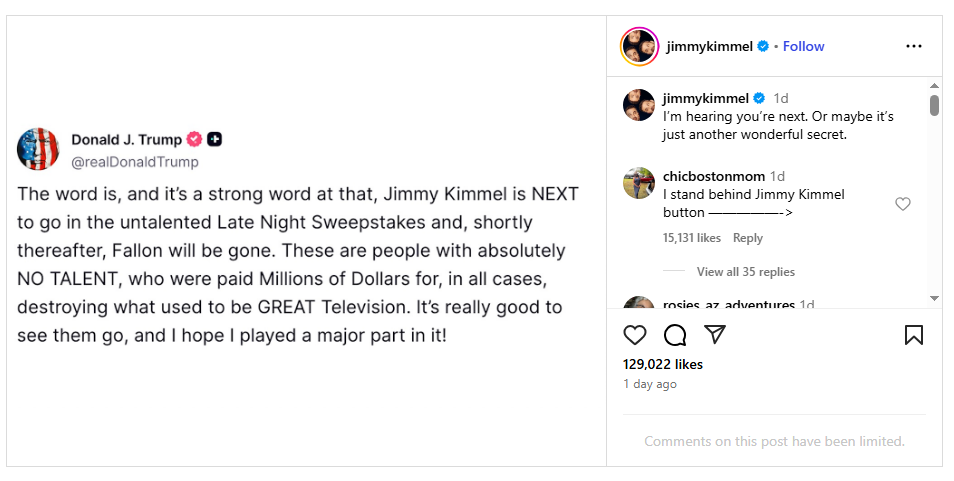The width and height of the screenshot is (954, 481).
Task: Open list of 129,022 likes
Action: pyautogui.click(x=663, y=364)
